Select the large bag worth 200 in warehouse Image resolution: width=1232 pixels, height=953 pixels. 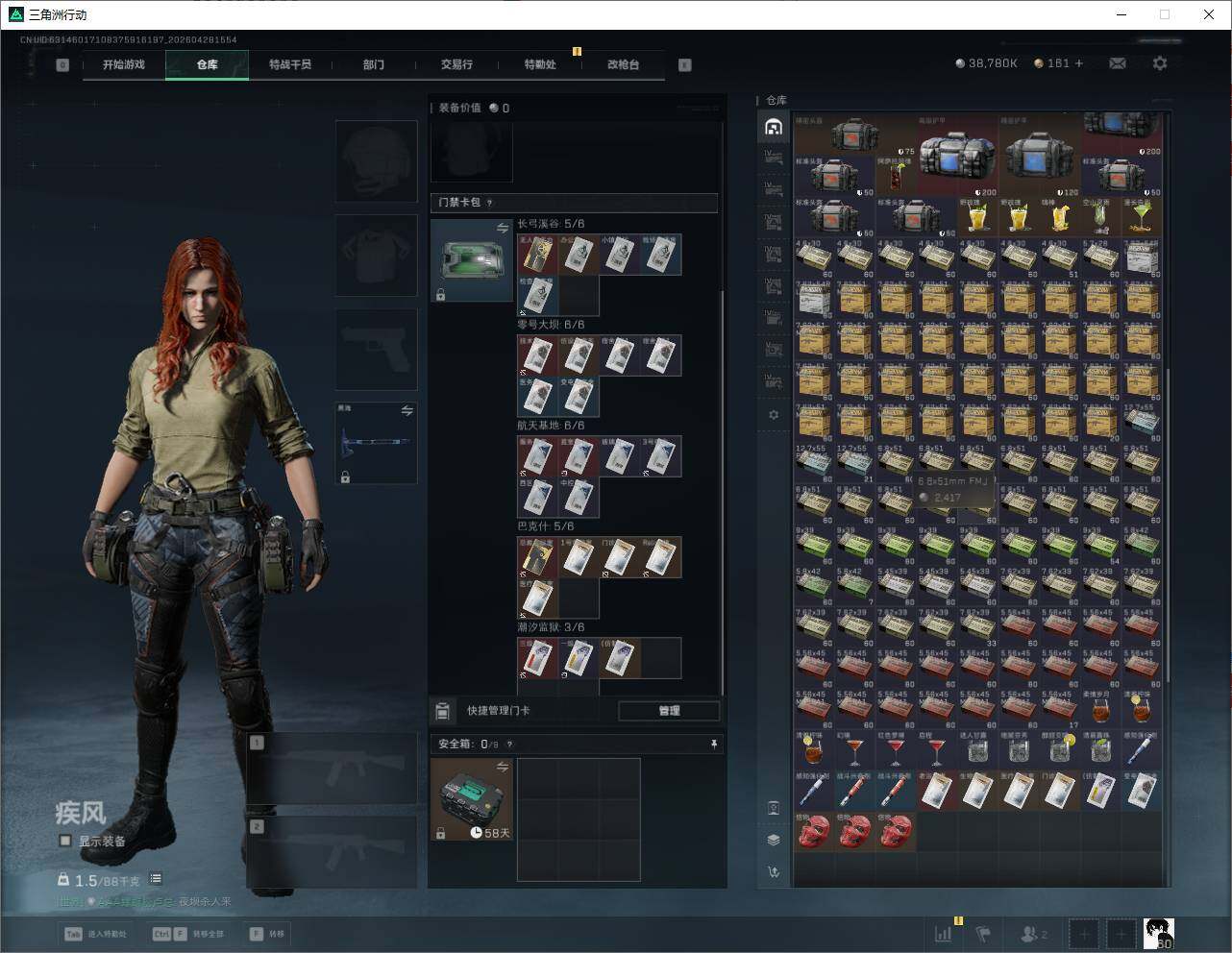coord(957,157)
